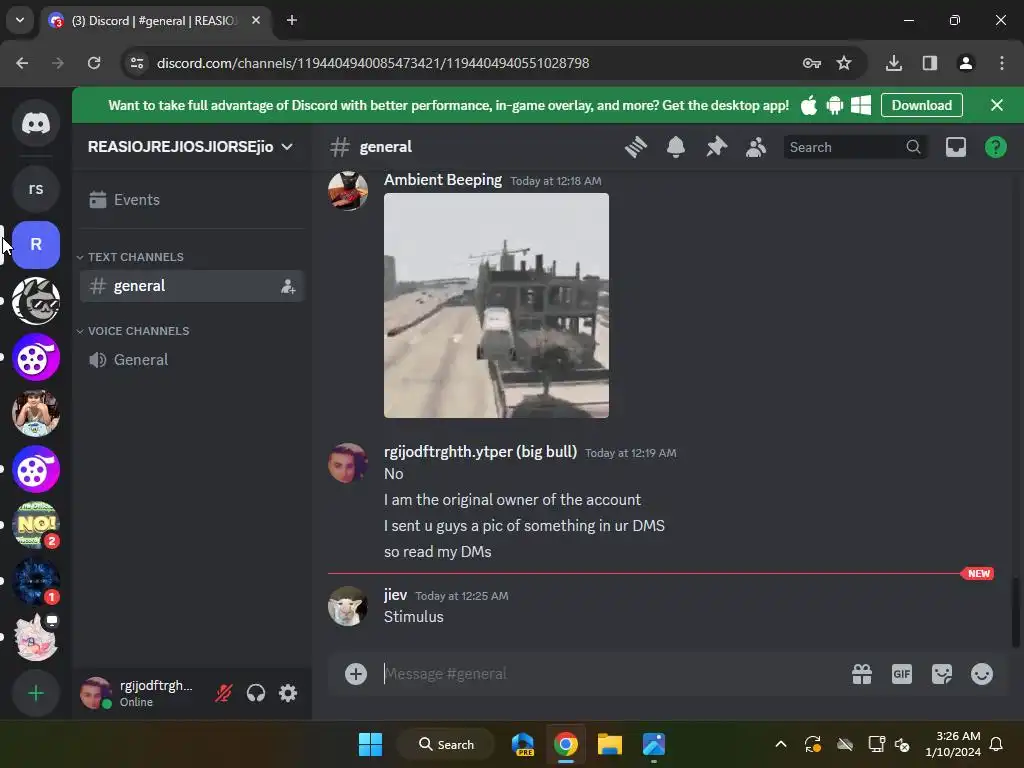Click chat scrollbar thumb

pyautogui.click(x=1015, y=613)
